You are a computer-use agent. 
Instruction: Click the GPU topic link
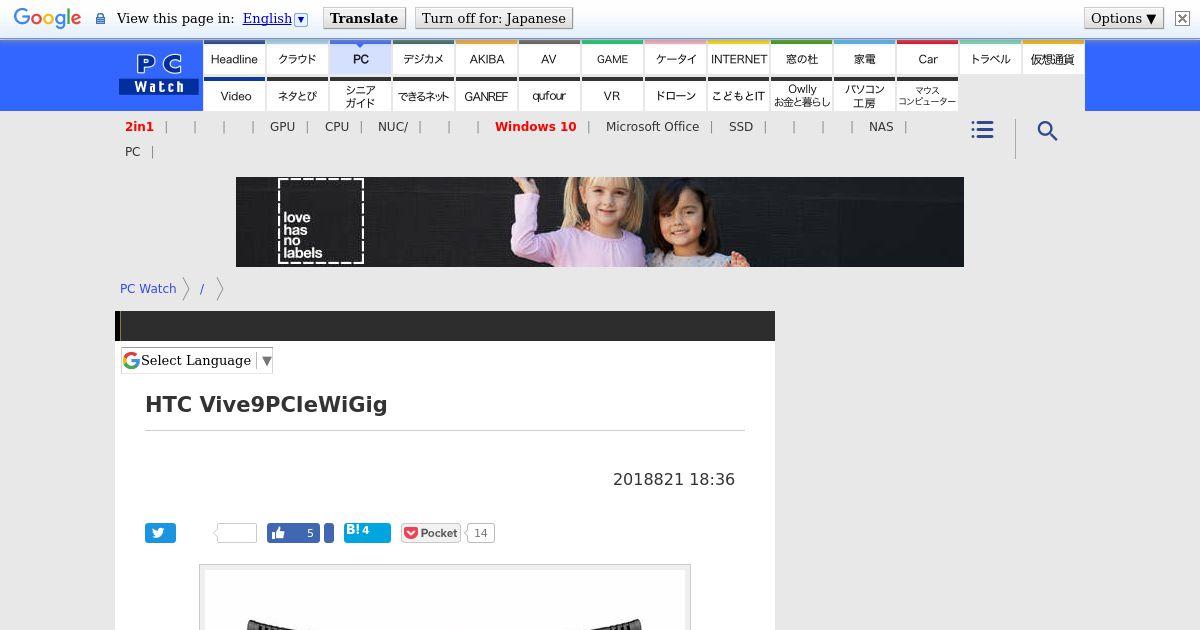pos(282,127)
